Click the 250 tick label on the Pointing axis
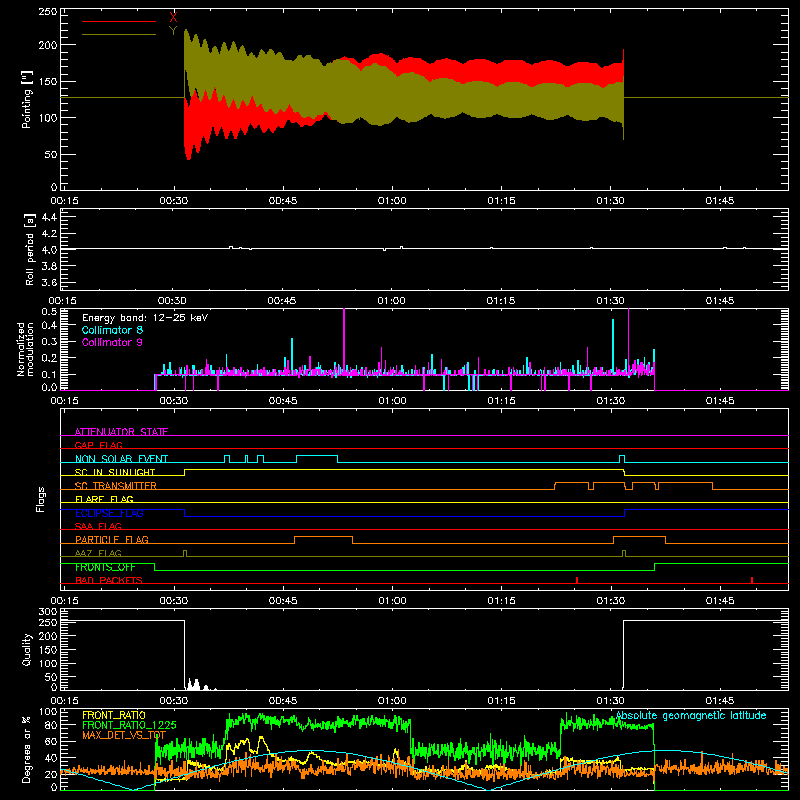Image resolution: width=800 pixels, height=800 pixels. pyautogui.click(x=48, y=12)
